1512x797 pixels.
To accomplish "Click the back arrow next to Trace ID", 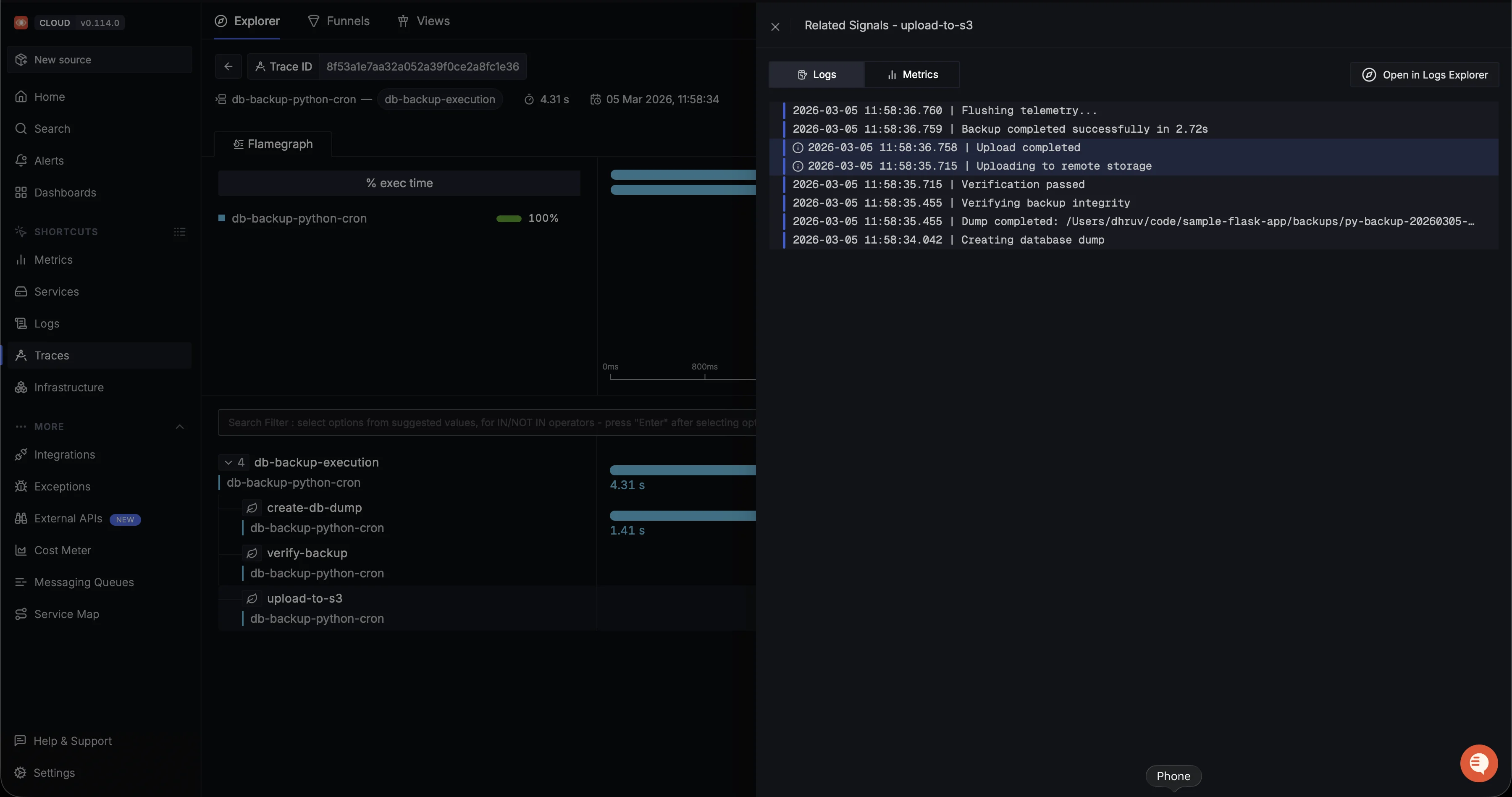I will pos(228,66).
